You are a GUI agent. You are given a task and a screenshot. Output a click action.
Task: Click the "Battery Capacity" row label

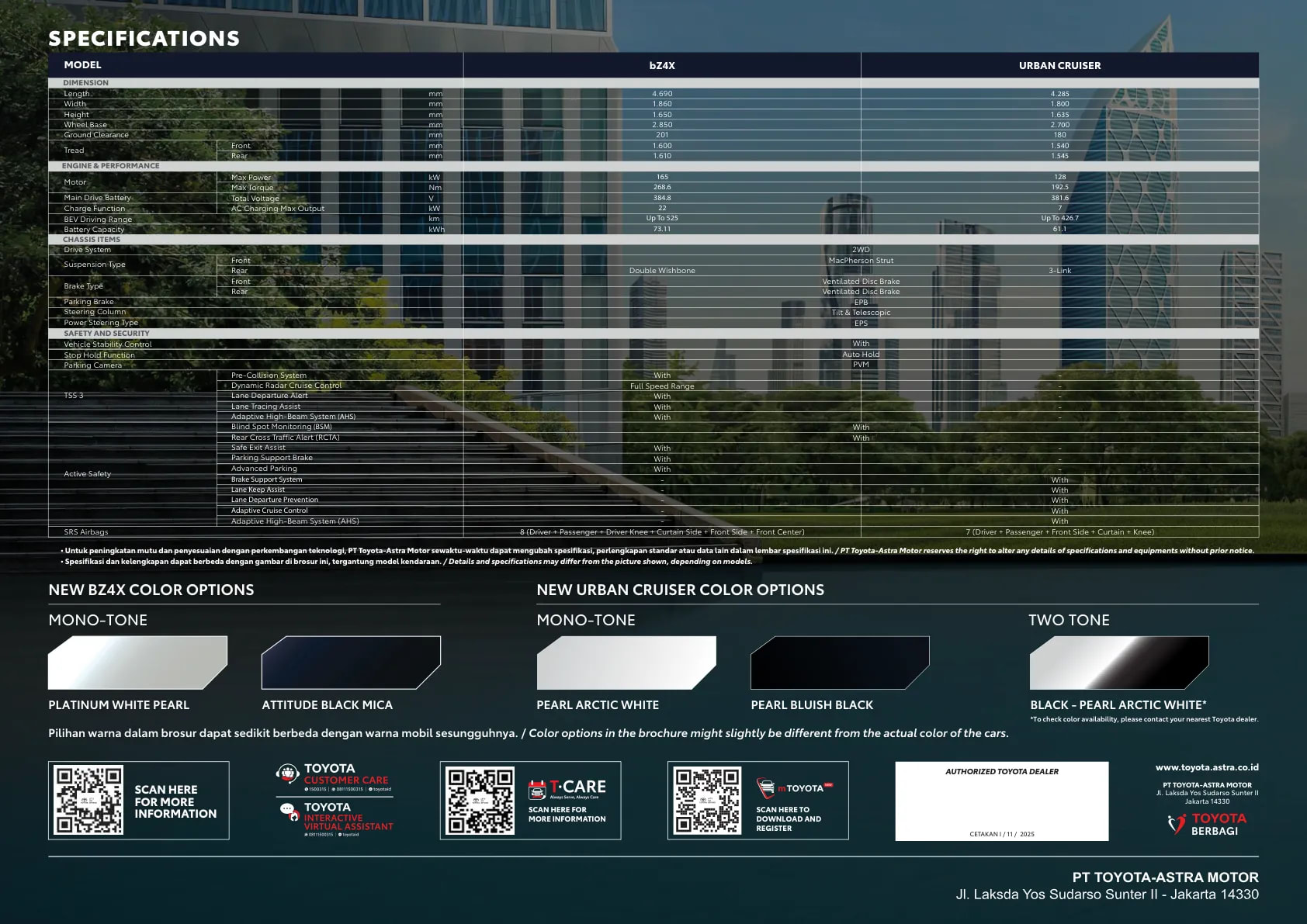point(94,230)
